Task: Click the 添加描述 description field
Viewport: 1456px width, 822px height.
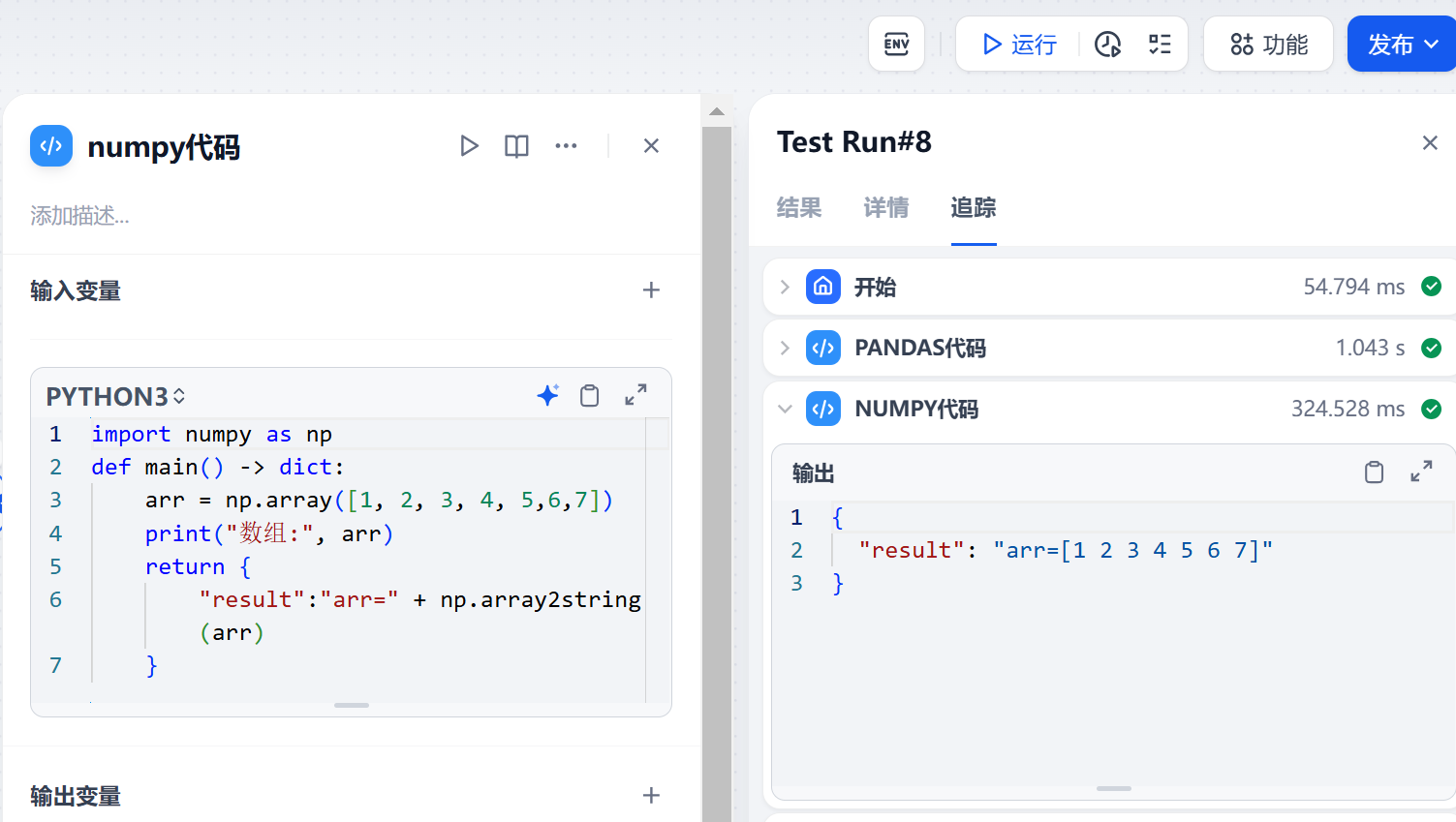Action: pyautogui.click(x=79, y=215)
